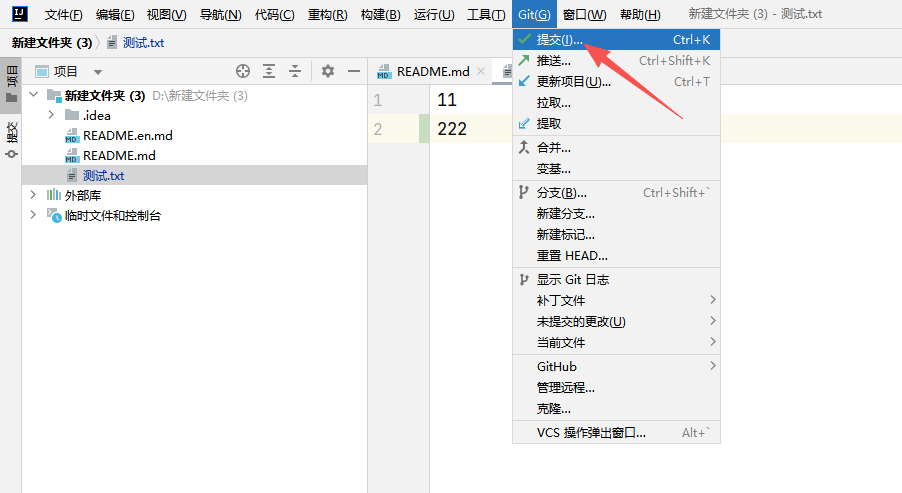Open the 项目 view dropdown arrow

(x=98, y=72)
